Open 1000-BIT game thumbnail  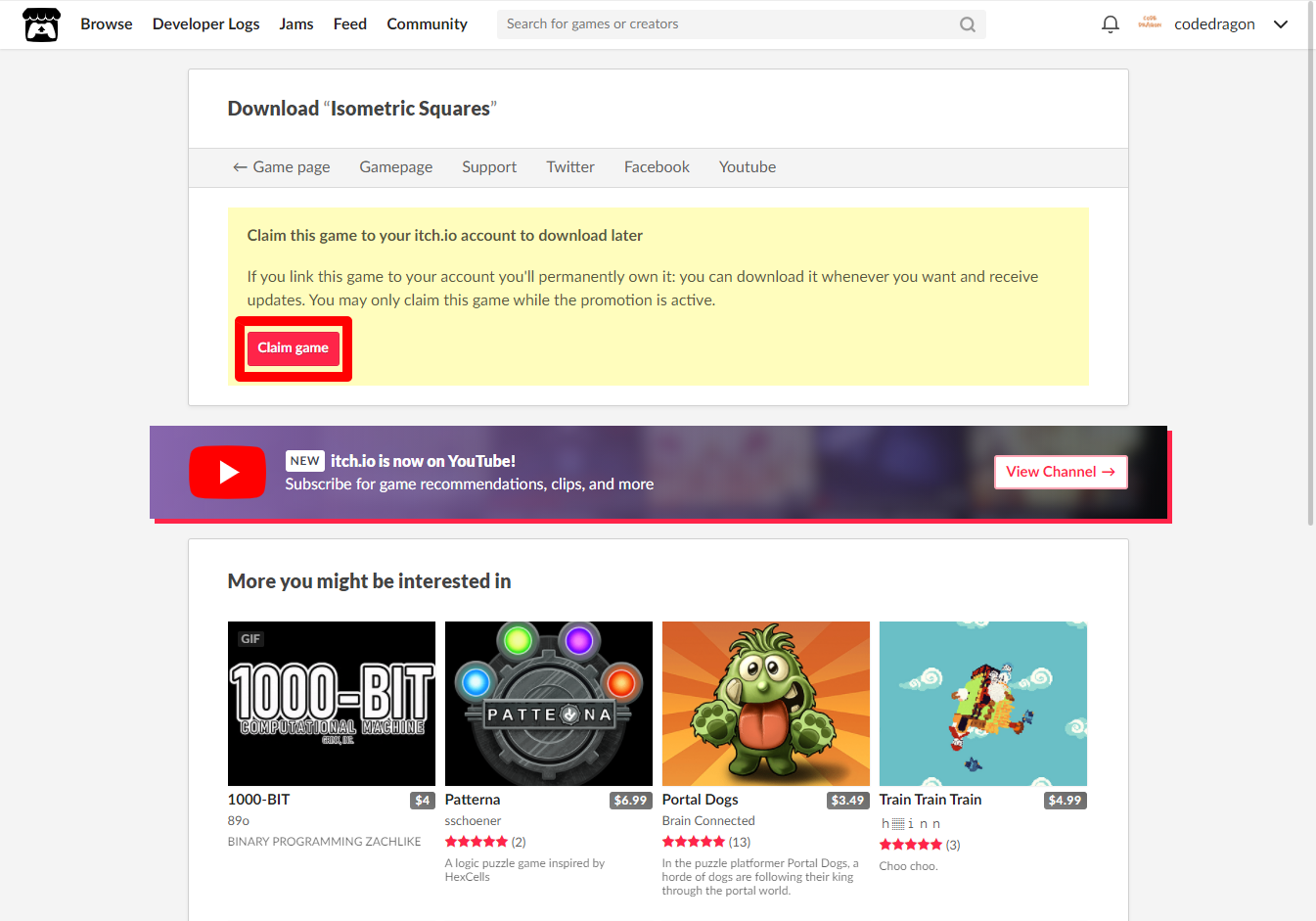(x=332, y=704)
